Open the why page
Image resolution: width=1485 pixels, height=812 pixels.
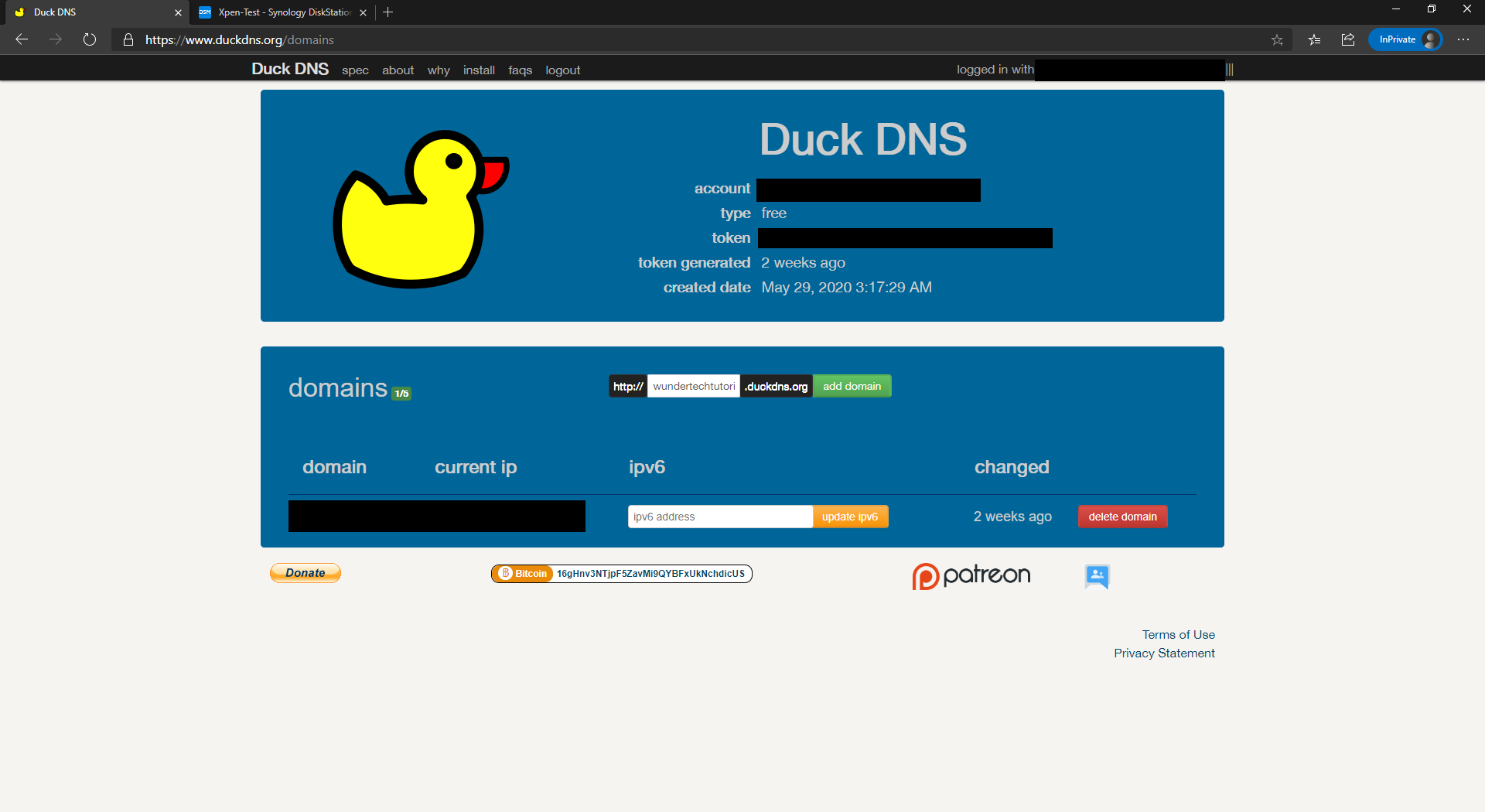click(439, 70)
